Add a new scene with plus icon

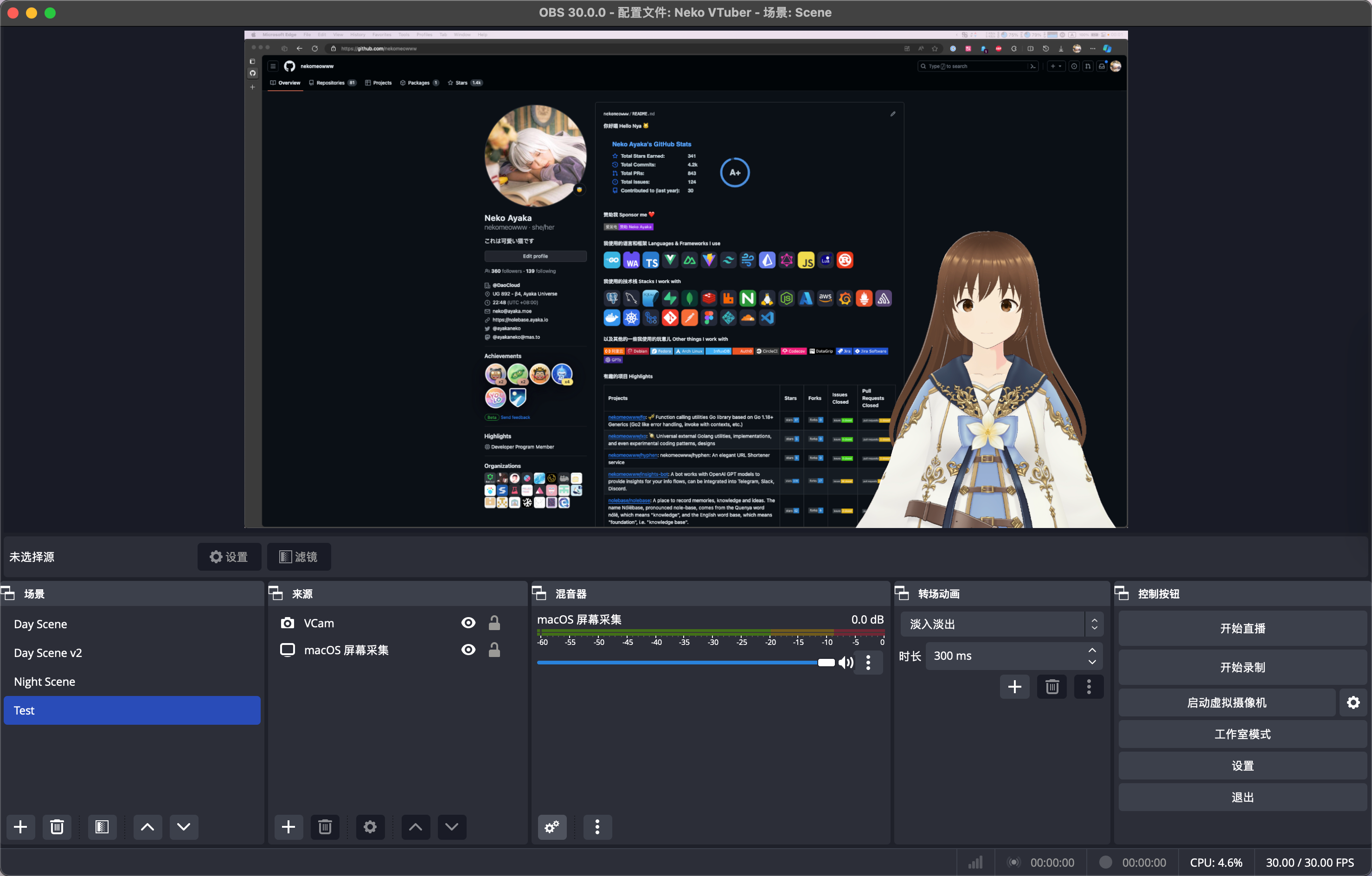coord(20,827)
